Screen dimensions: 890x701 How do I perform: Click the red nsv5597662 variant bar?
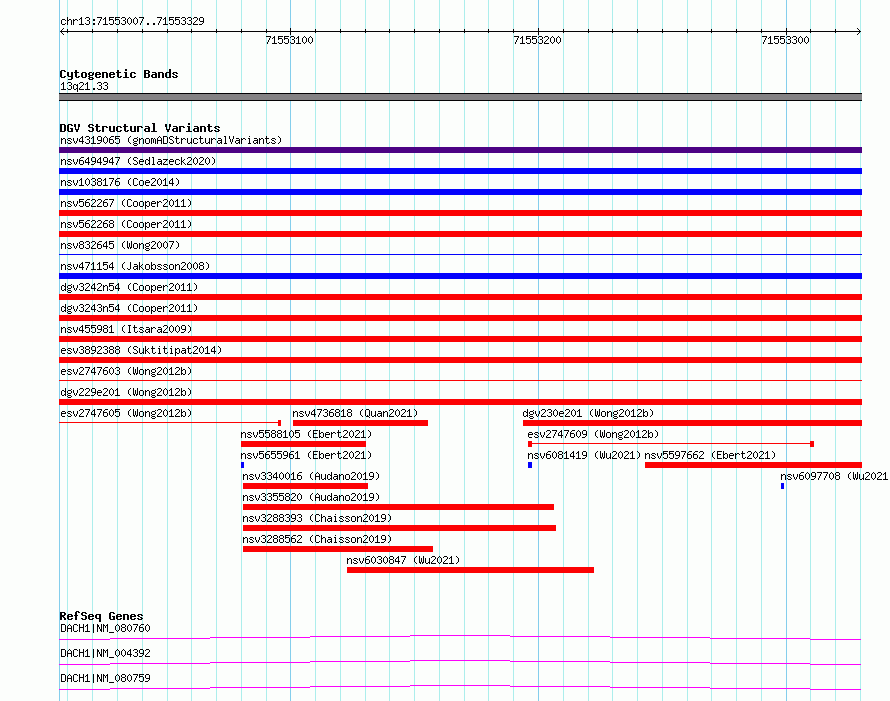click(753, 465)
